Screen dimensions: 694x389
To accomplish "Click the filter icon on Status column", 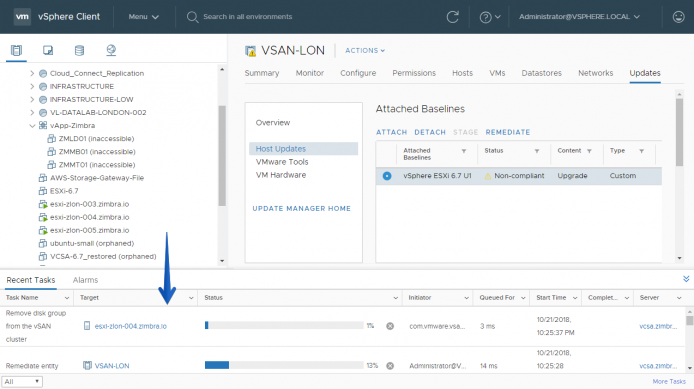I will click(x=536, y=151).
